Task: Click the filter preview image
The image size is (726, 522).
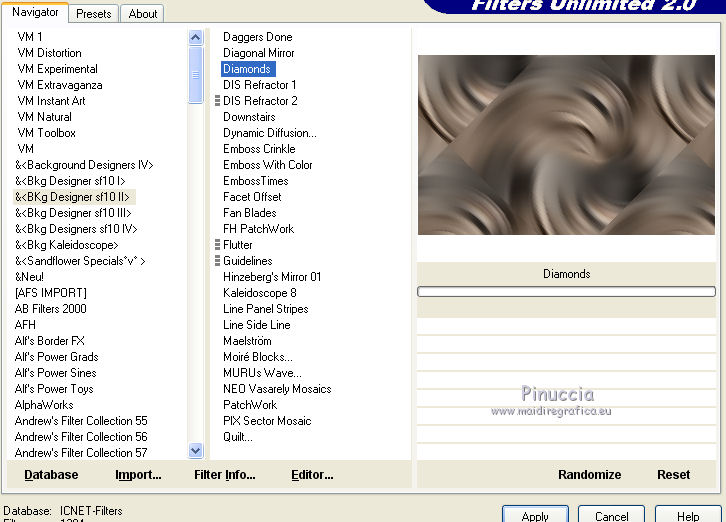Action: click(566, 145)
